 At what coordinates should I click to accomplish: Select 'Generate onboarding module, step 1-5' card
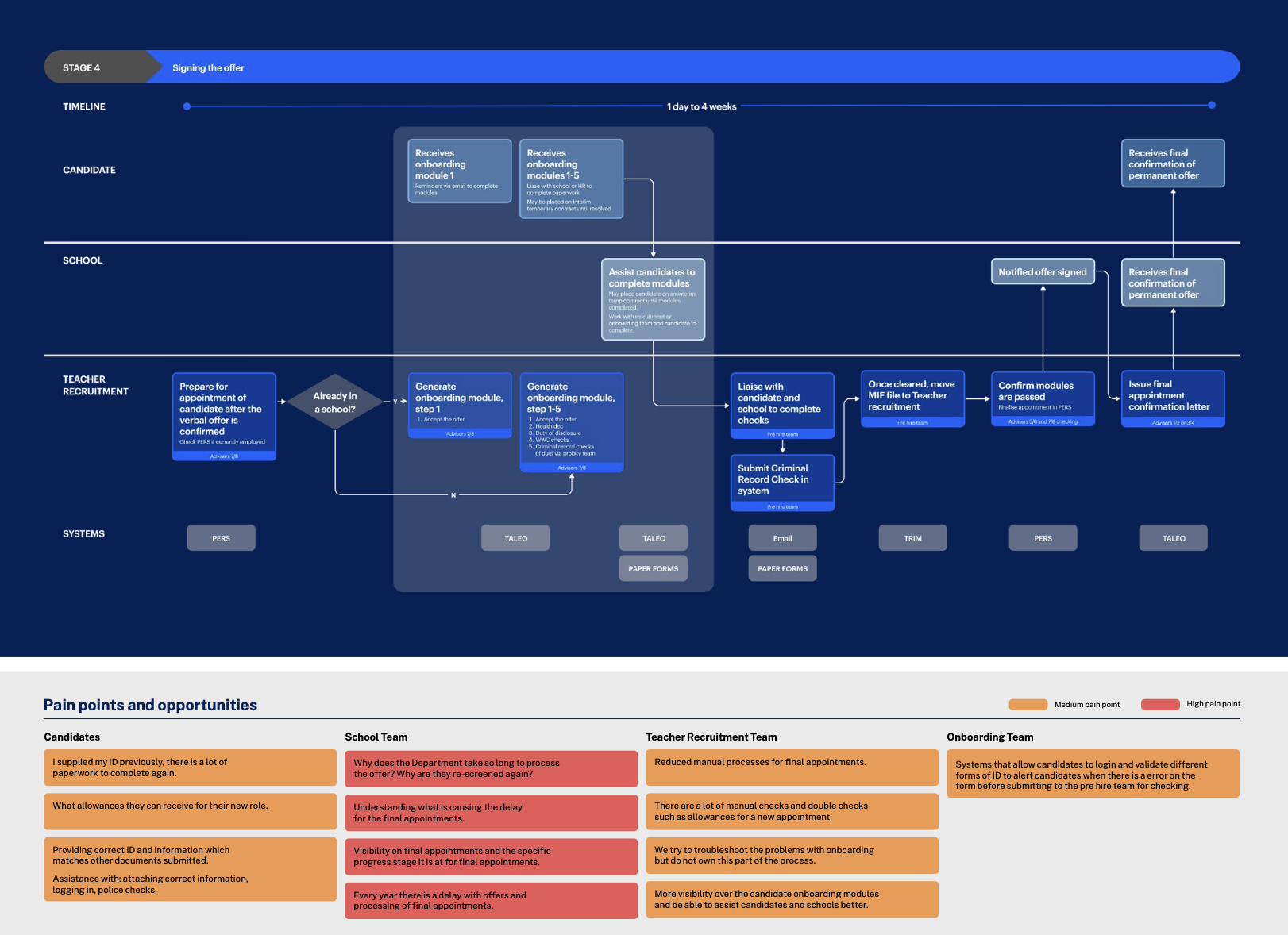click(x=572, y=422)
